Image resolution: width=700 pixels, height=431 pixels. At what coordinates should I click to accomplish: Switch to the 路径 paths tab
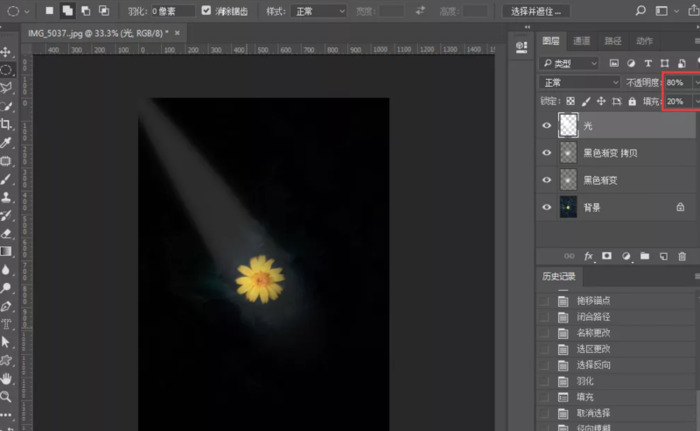[x=613, y=41]
